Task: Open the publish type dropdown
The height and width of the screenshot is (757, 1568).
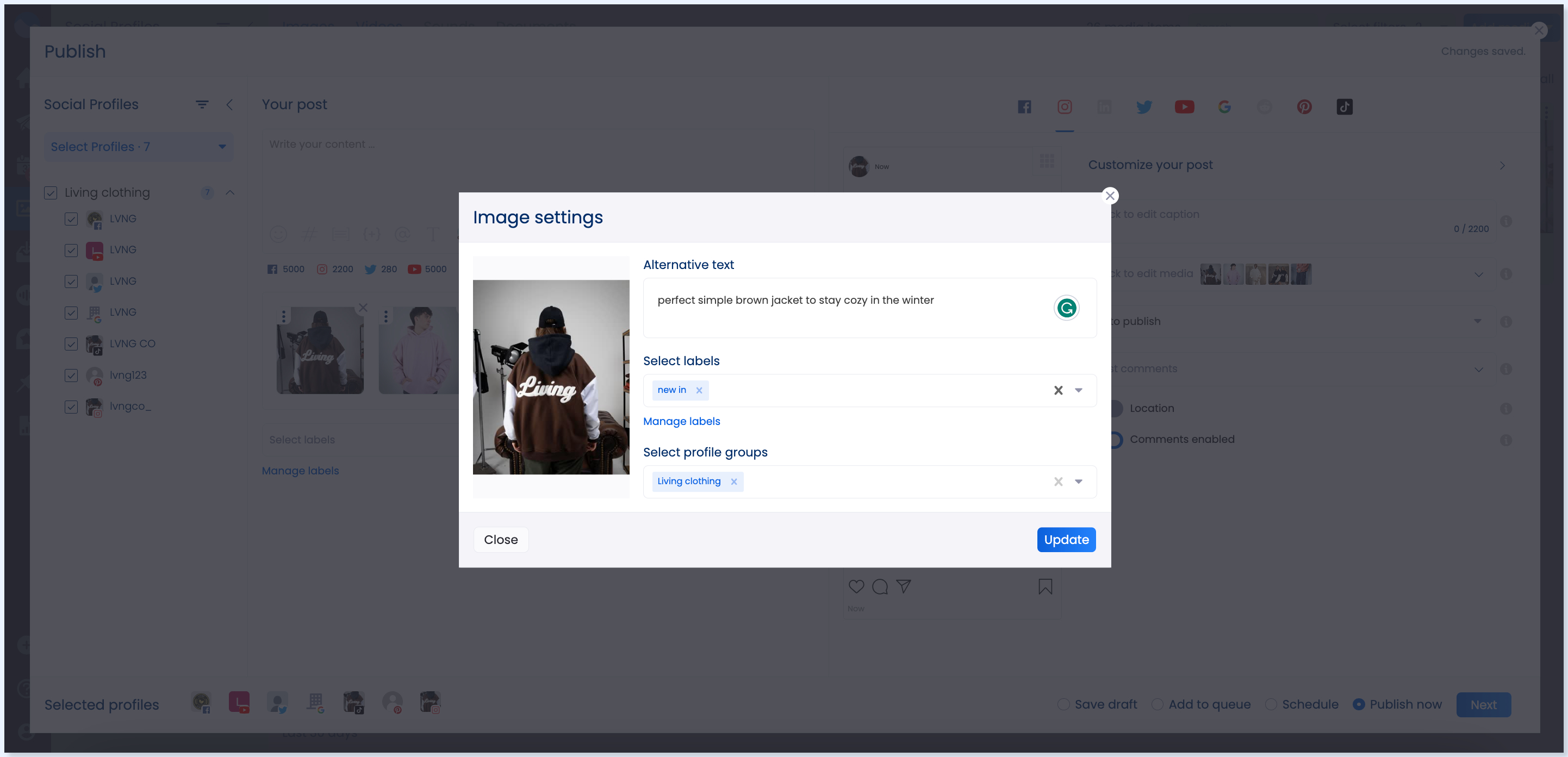Action: point(1477,322)
